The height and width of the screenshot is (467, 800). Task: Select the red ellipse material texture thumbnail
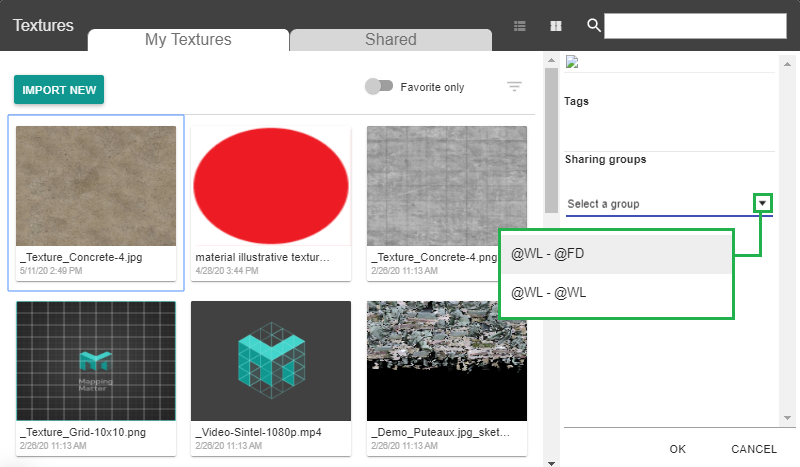point(270,186)
